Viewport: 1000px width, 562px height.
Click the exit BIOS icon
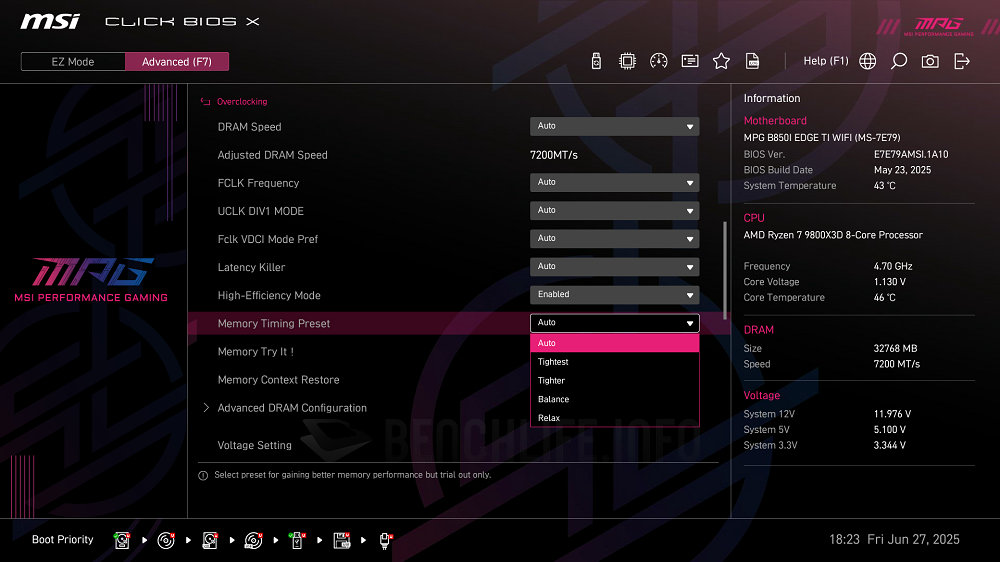962,61
